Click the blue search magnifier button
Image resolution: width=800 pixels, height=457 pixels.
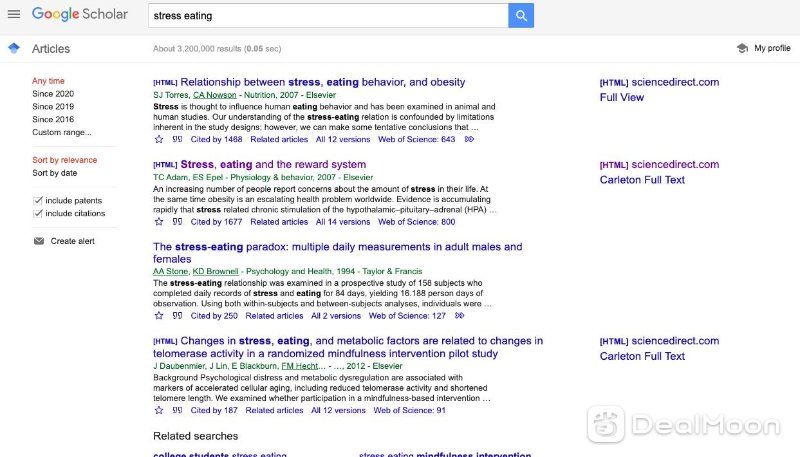521,15
